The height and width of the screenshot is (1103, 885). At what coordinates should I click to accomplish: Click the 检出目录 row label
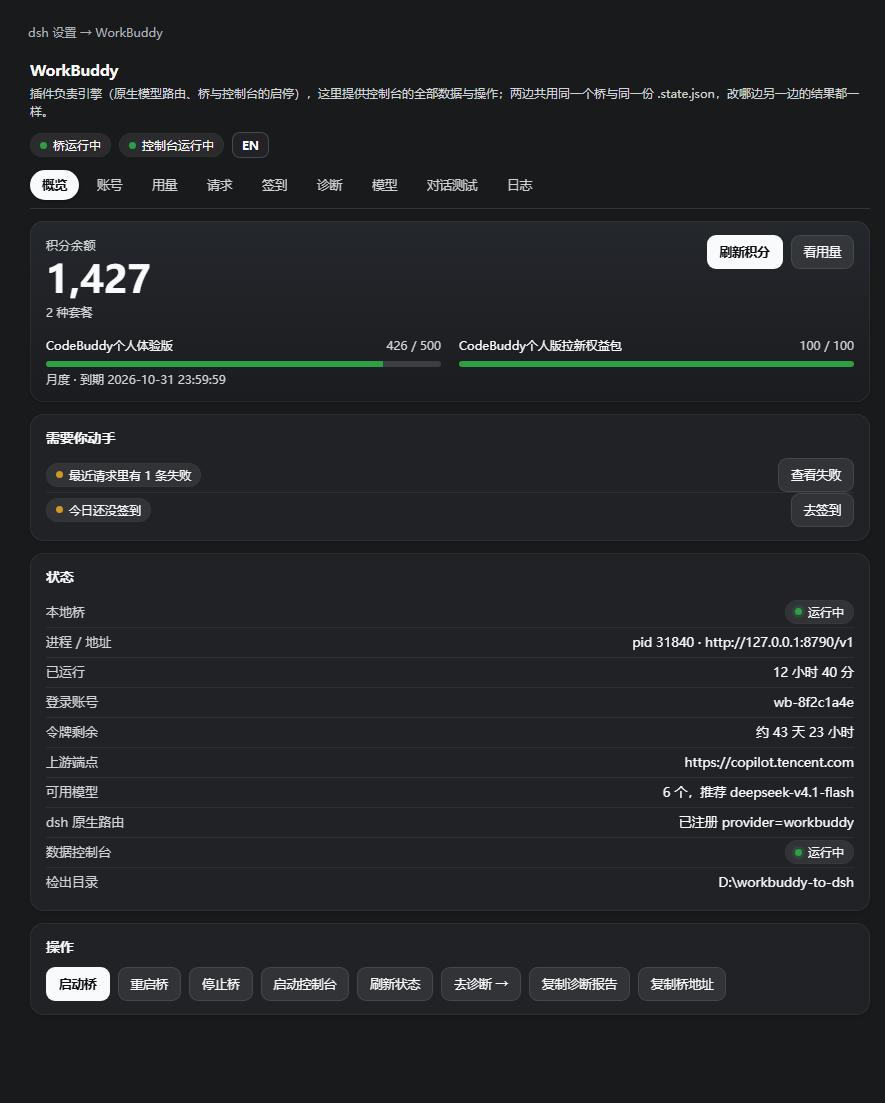[72, 882]
